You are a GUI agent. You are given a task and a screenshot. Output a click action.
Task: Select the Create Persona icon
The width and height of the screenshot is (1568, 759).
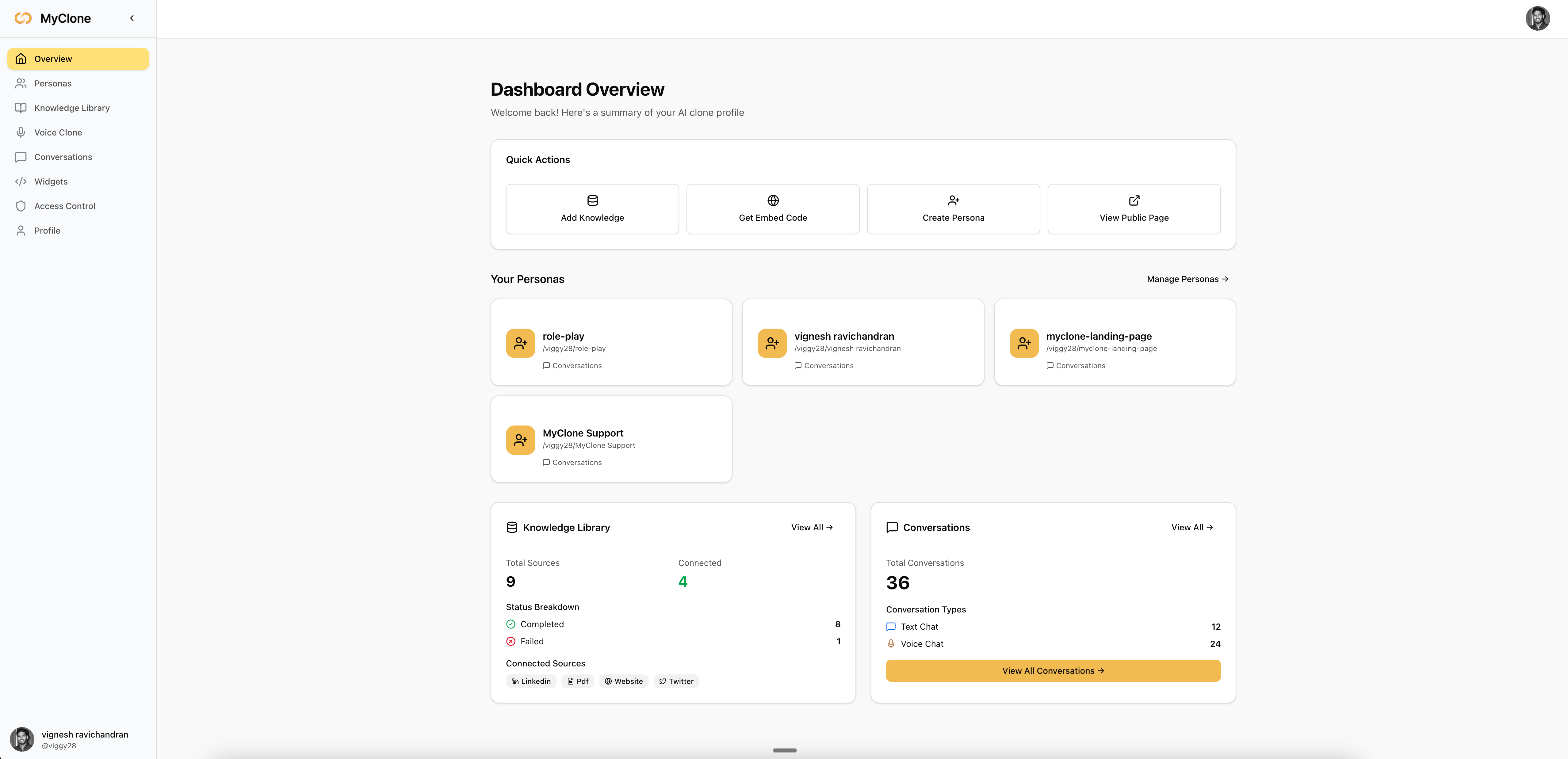[953, 200]
